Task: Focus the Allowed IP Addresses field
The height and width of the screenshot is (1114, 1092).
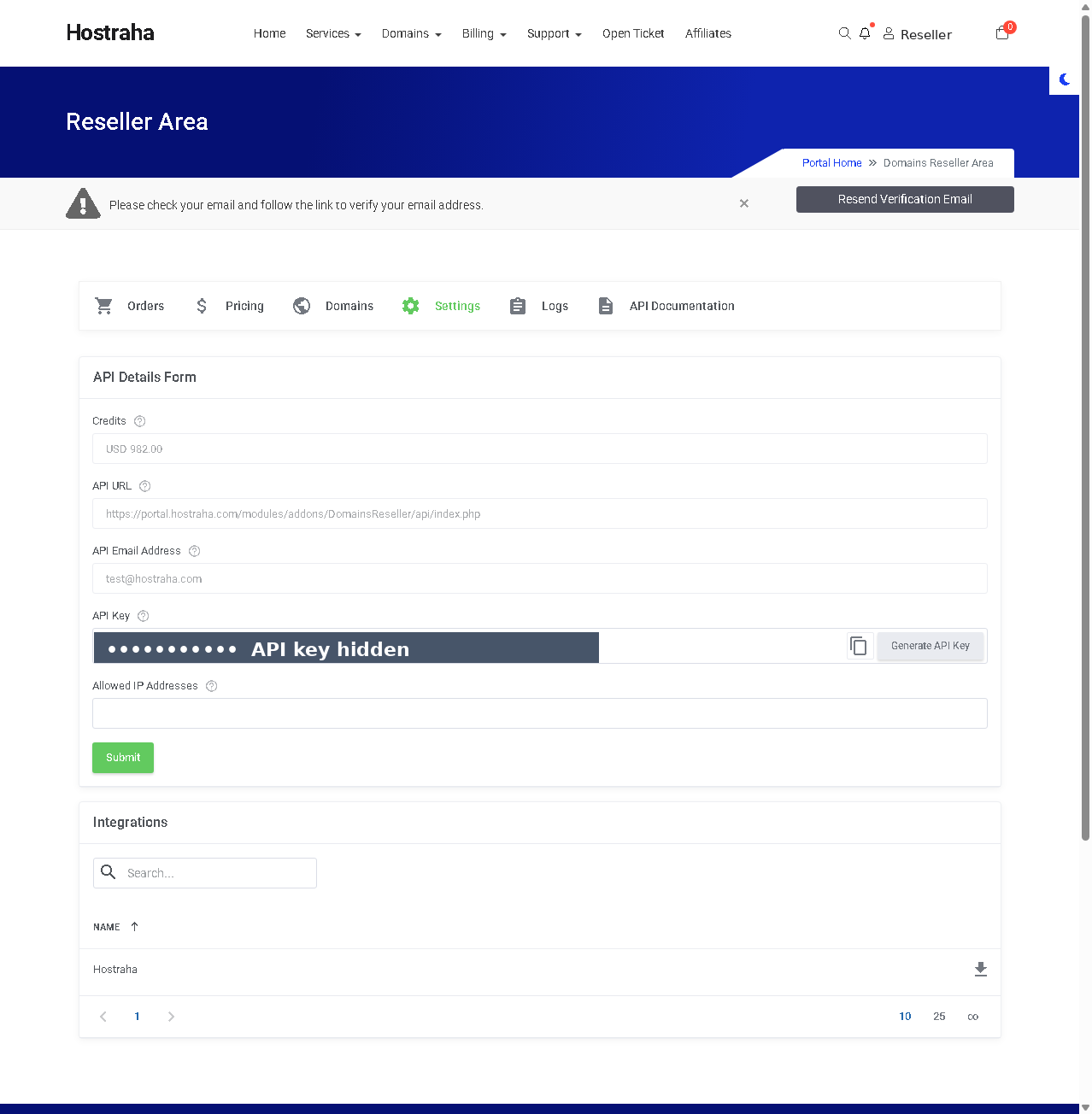Action: [540, 713]
